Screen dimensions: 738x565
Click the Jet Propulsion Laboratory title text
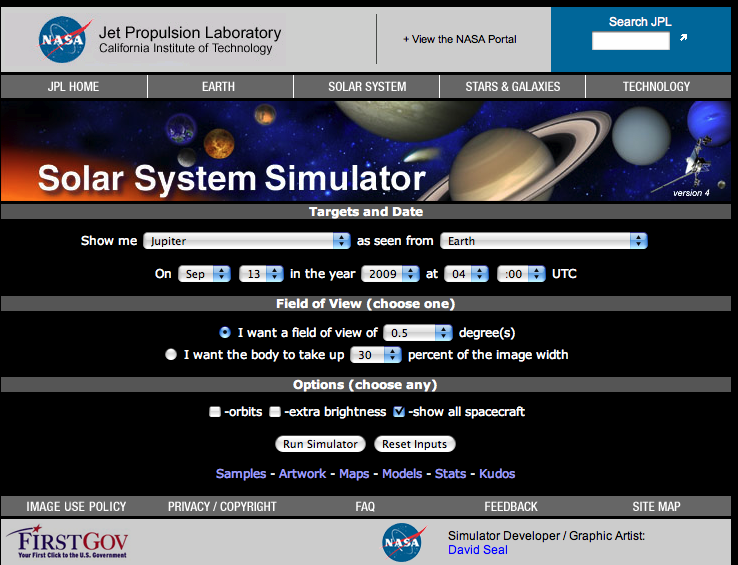(x=190, y=33)
